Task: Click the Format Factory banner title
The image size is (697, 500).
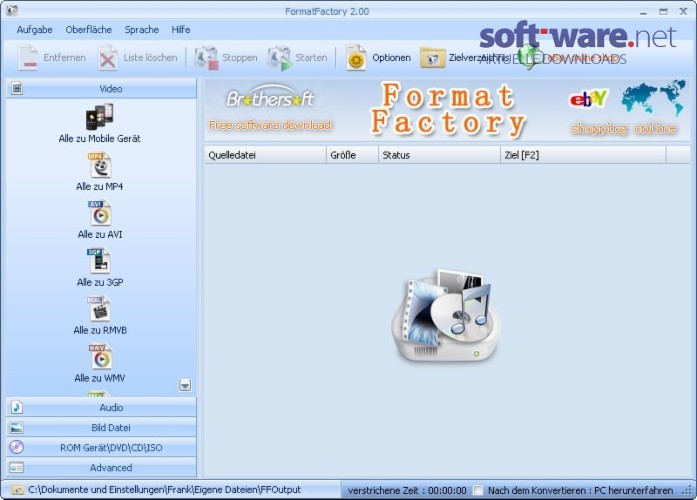Action: click(x=448, y=109)
